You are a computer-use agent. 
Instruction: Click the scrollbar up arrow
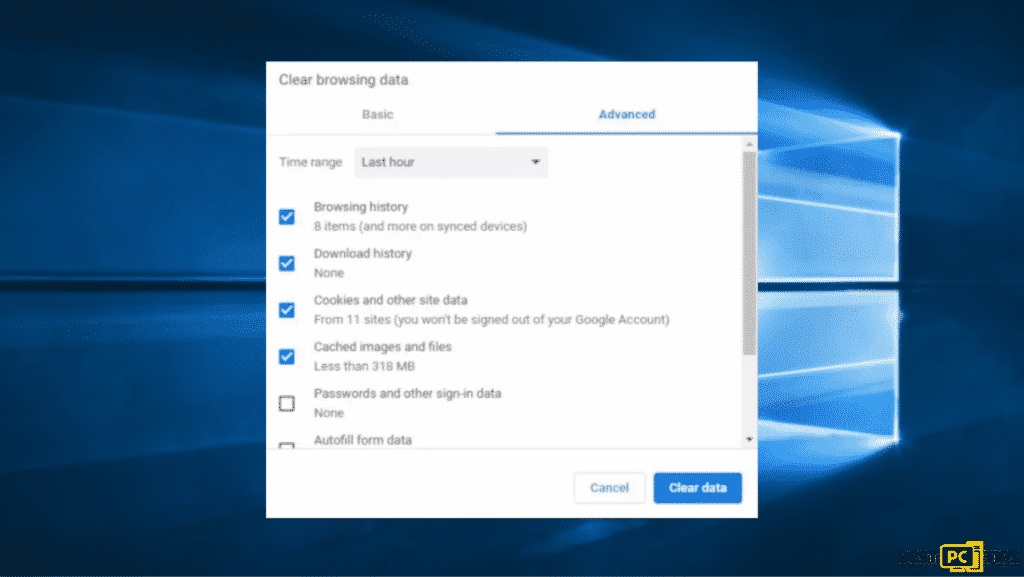coord(749,145)
